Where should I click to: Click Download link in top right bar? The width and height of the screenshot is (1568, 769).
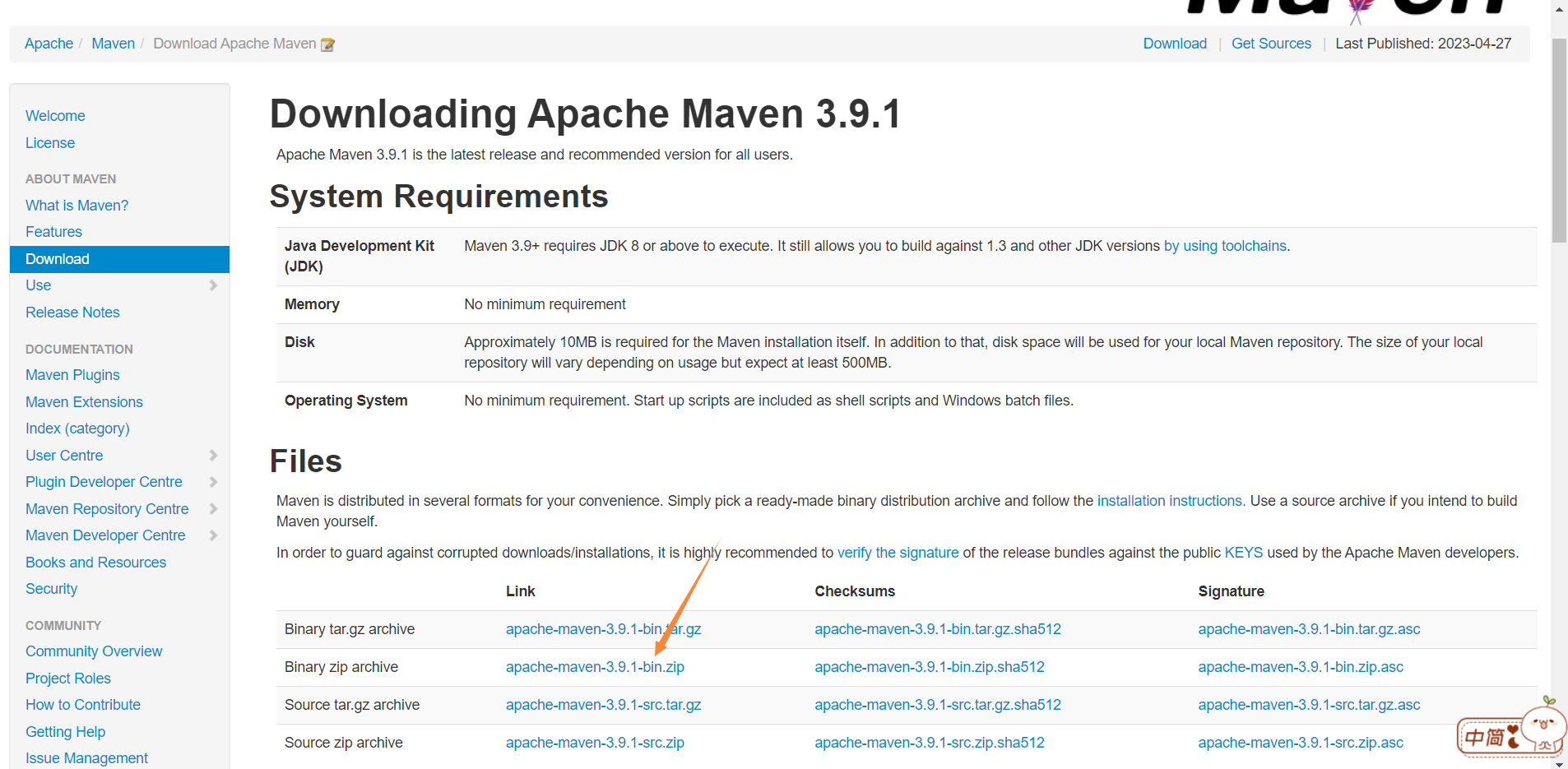coord(1175,44)
